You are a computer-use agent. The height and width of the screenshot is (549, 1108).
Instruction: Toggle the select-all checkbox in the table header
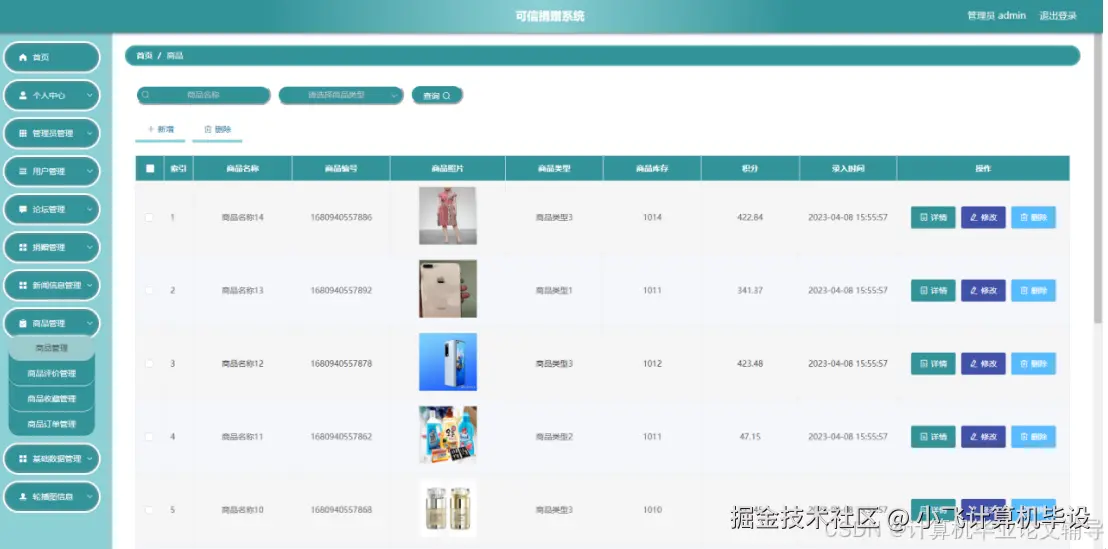point(150,168)
